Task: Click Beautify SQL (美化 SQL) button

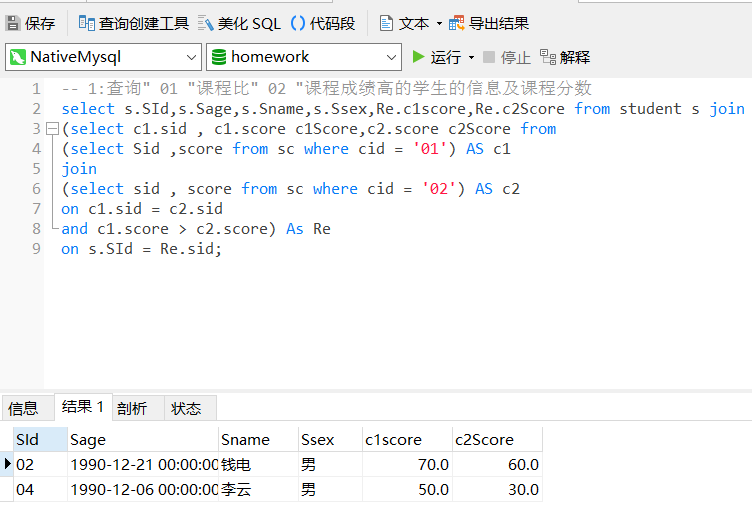Action: [239, 23]
